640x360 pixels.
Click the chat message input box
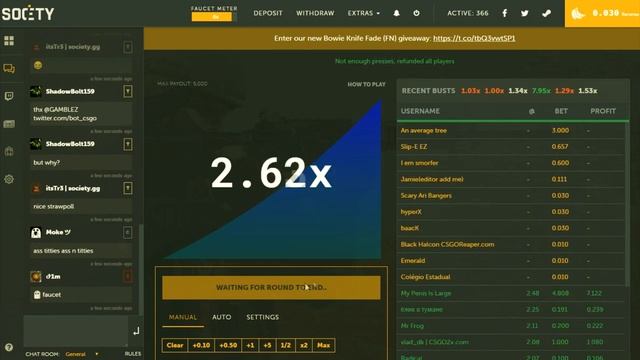point(76,331)
